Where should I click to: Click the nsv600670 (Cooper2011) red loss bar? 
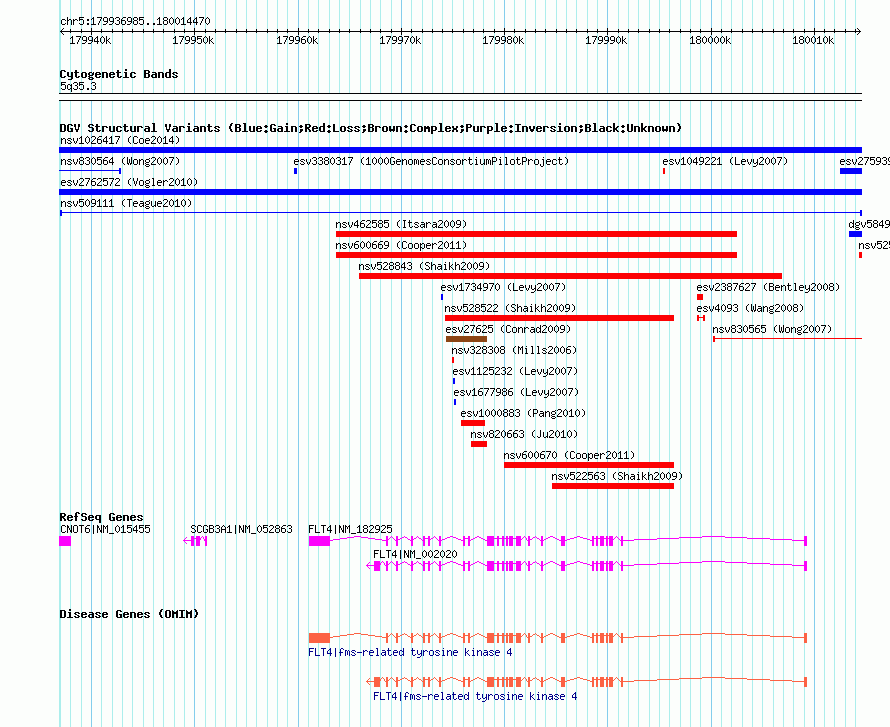(x=589, y=465)
